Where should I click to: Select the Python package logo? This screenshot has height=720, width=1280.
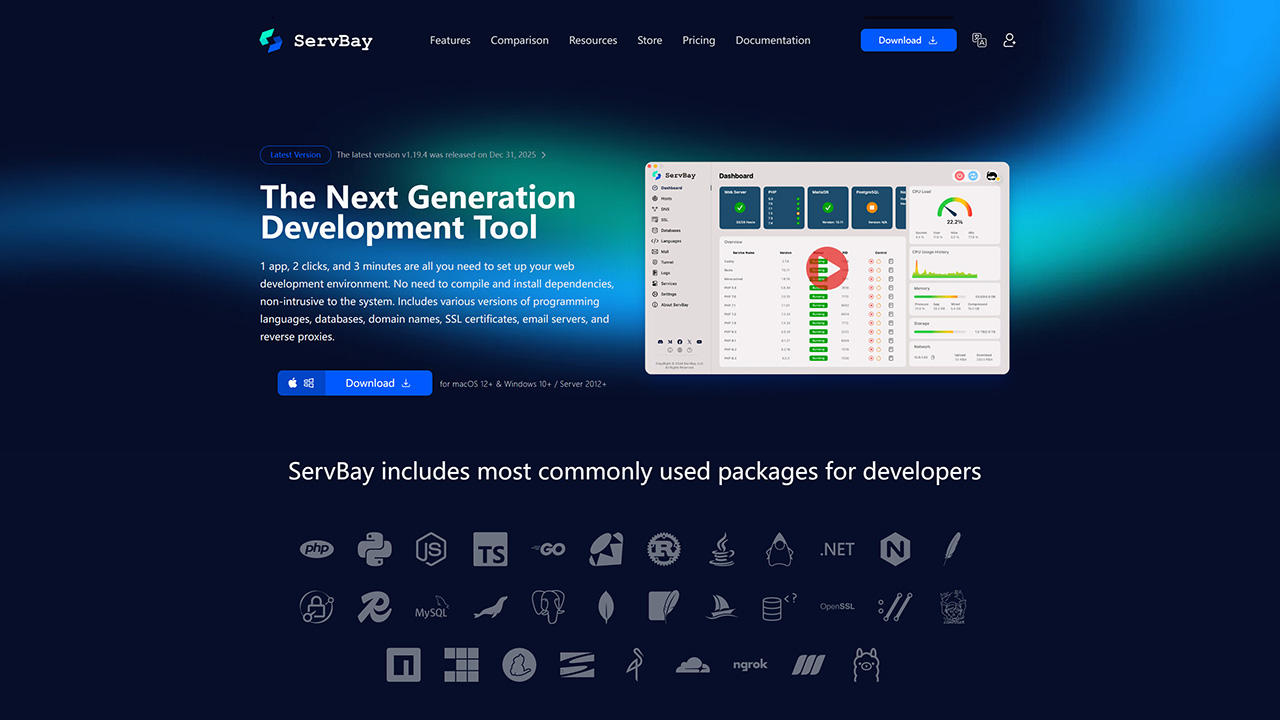click(374, 549)
